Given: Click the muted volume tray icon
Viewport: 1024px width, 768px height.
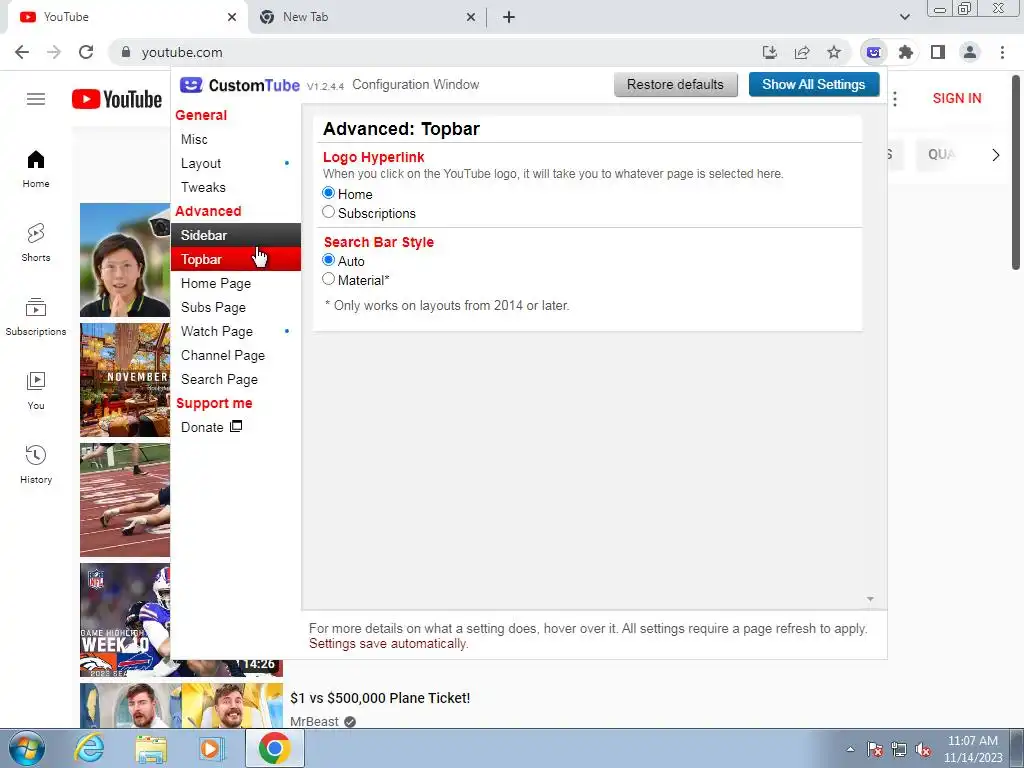Looking at the screenshot, I should pyautogui.click(x=923, y=750).
